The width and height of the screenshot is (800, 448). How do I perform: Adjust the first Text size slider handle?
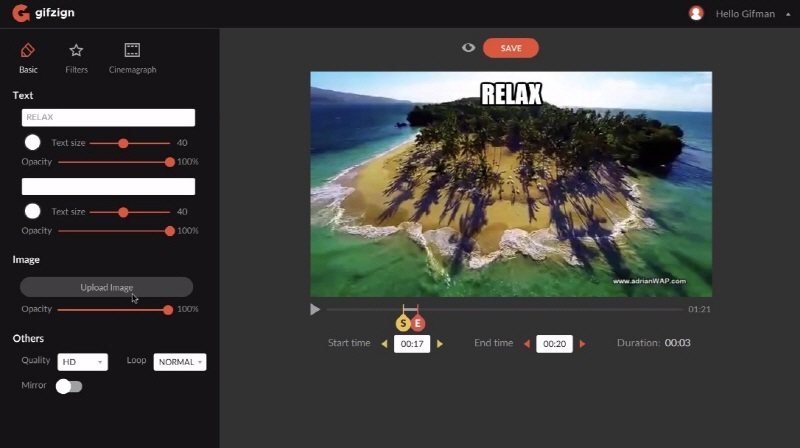[x=123, y=143]
